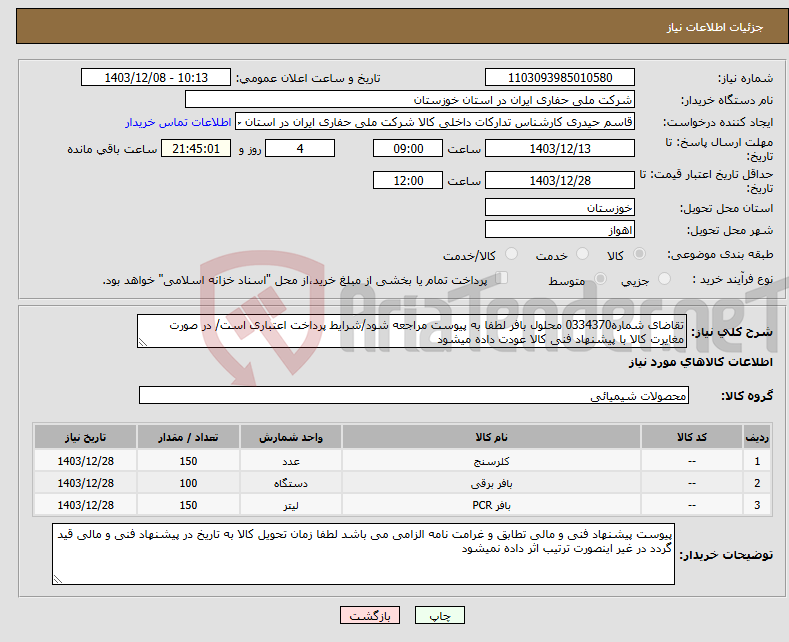Click the delivery city field اهواز

[x=560, y=229]
